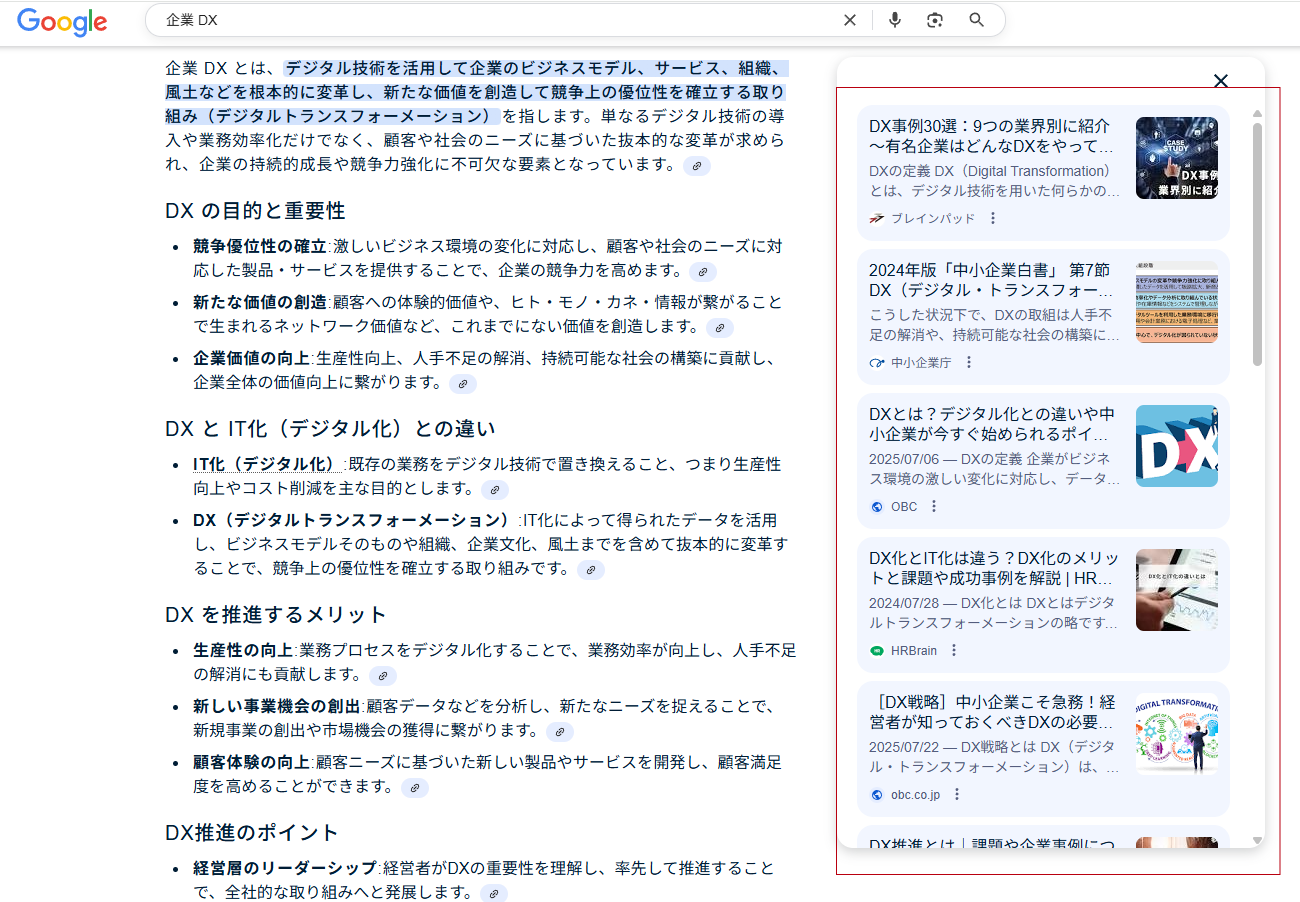
Task: Open the DX事例30選 article link
Action: 990,136
